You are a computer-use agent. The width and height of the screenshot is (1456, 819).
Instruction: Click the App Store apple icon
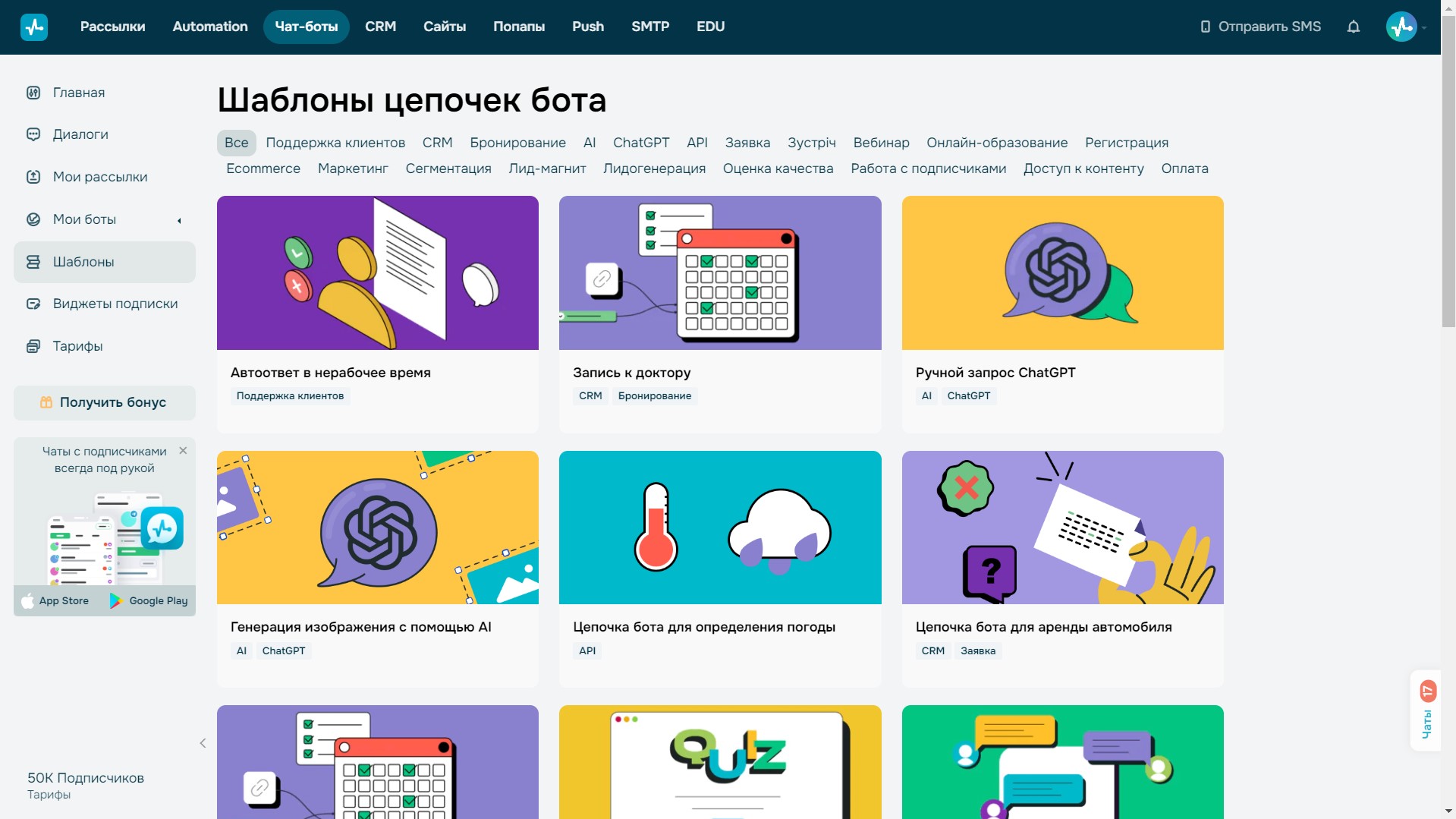27,600
